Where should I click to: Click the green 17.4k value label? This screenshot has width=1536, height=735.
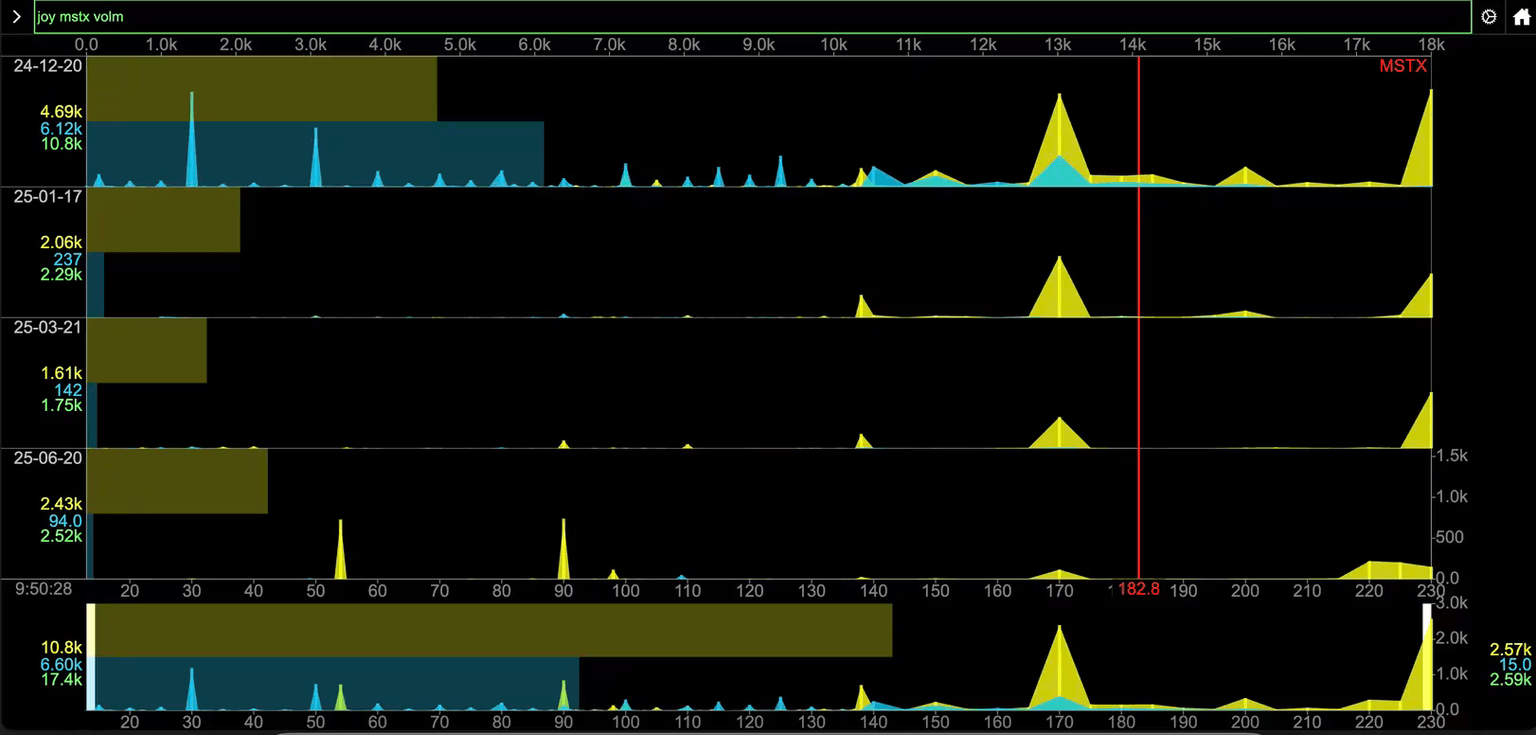click(x=64, y=679)
